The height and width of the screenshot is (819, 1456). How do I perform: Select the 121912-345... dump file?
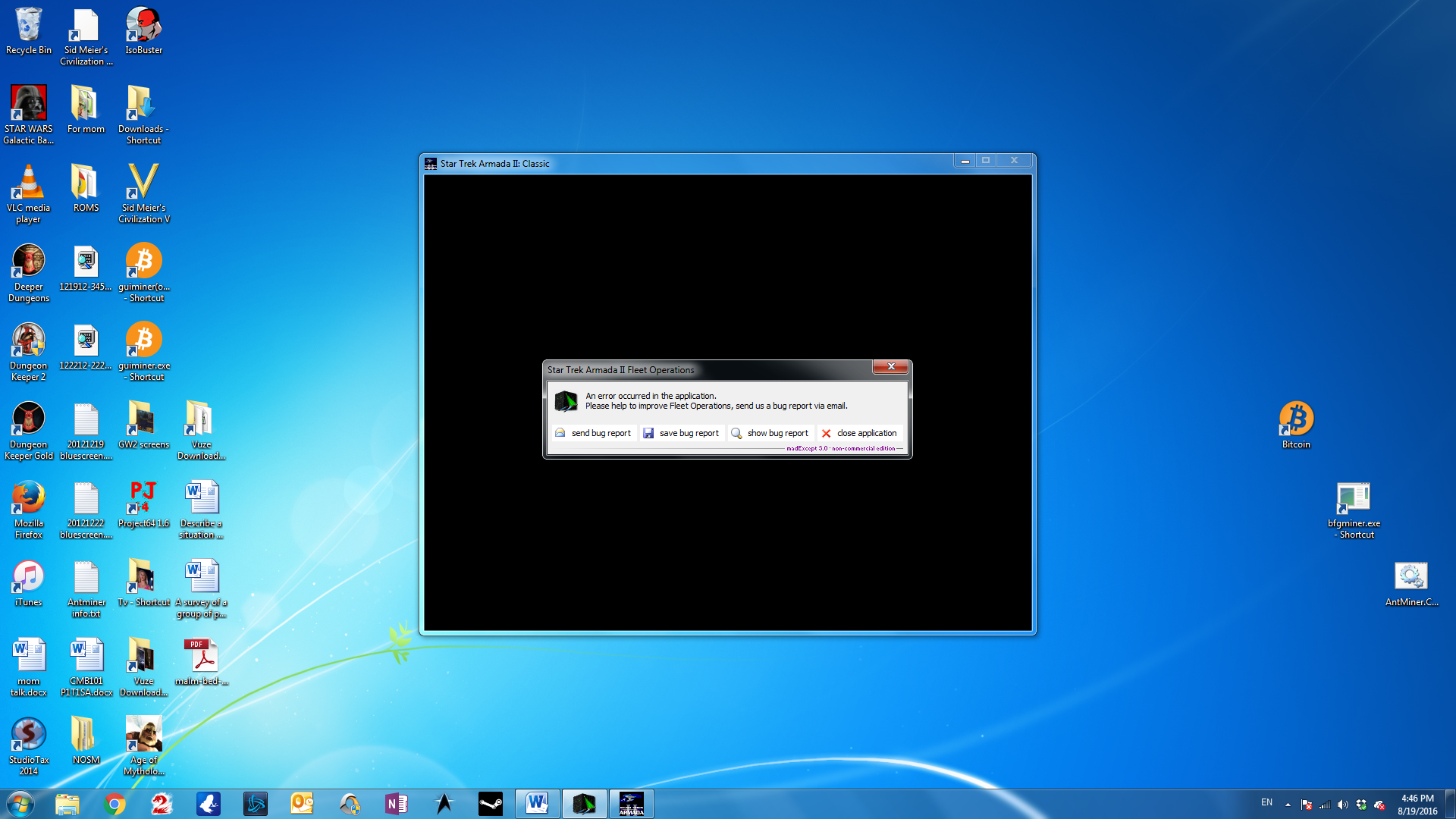86,267
